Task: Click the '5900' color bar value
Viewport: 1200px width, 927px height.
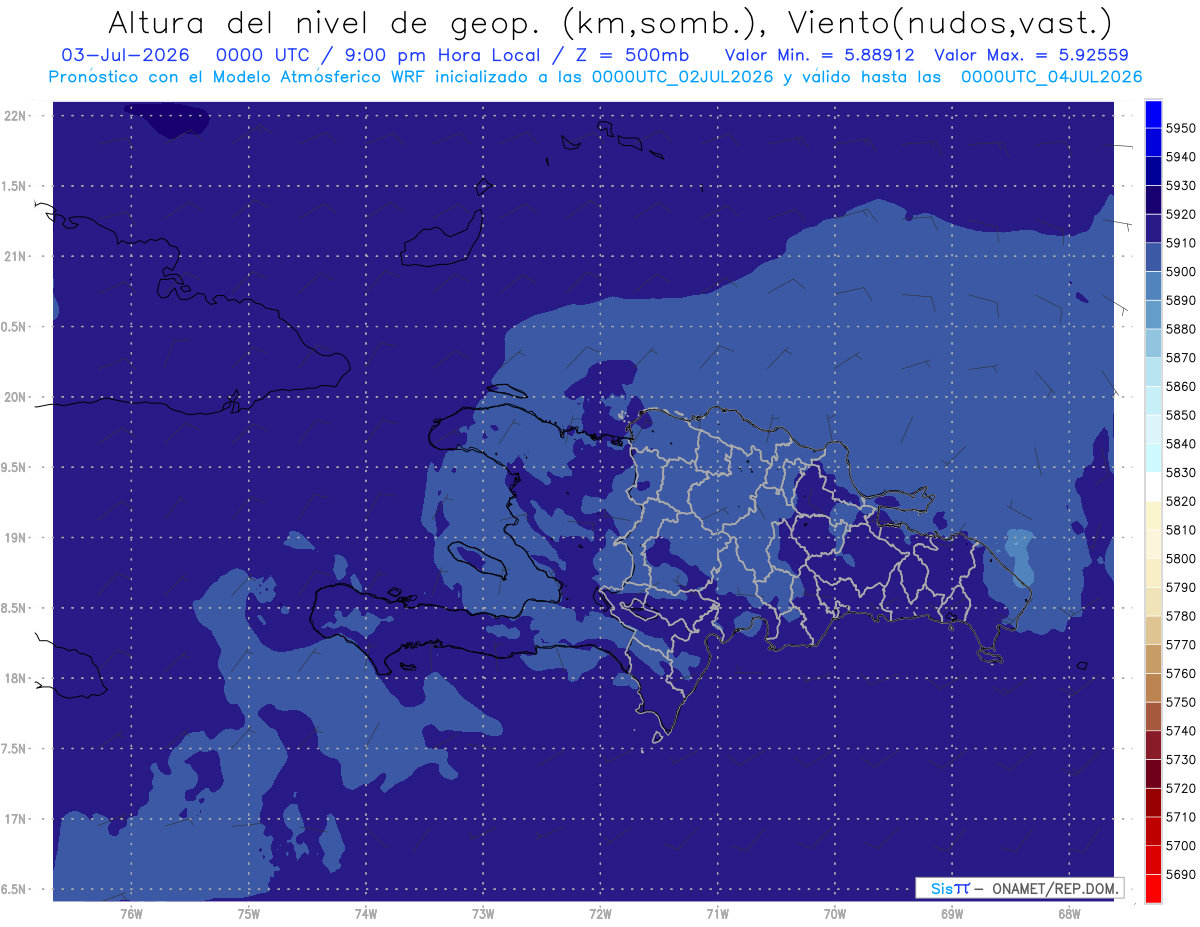Action: pos(1180,272)
